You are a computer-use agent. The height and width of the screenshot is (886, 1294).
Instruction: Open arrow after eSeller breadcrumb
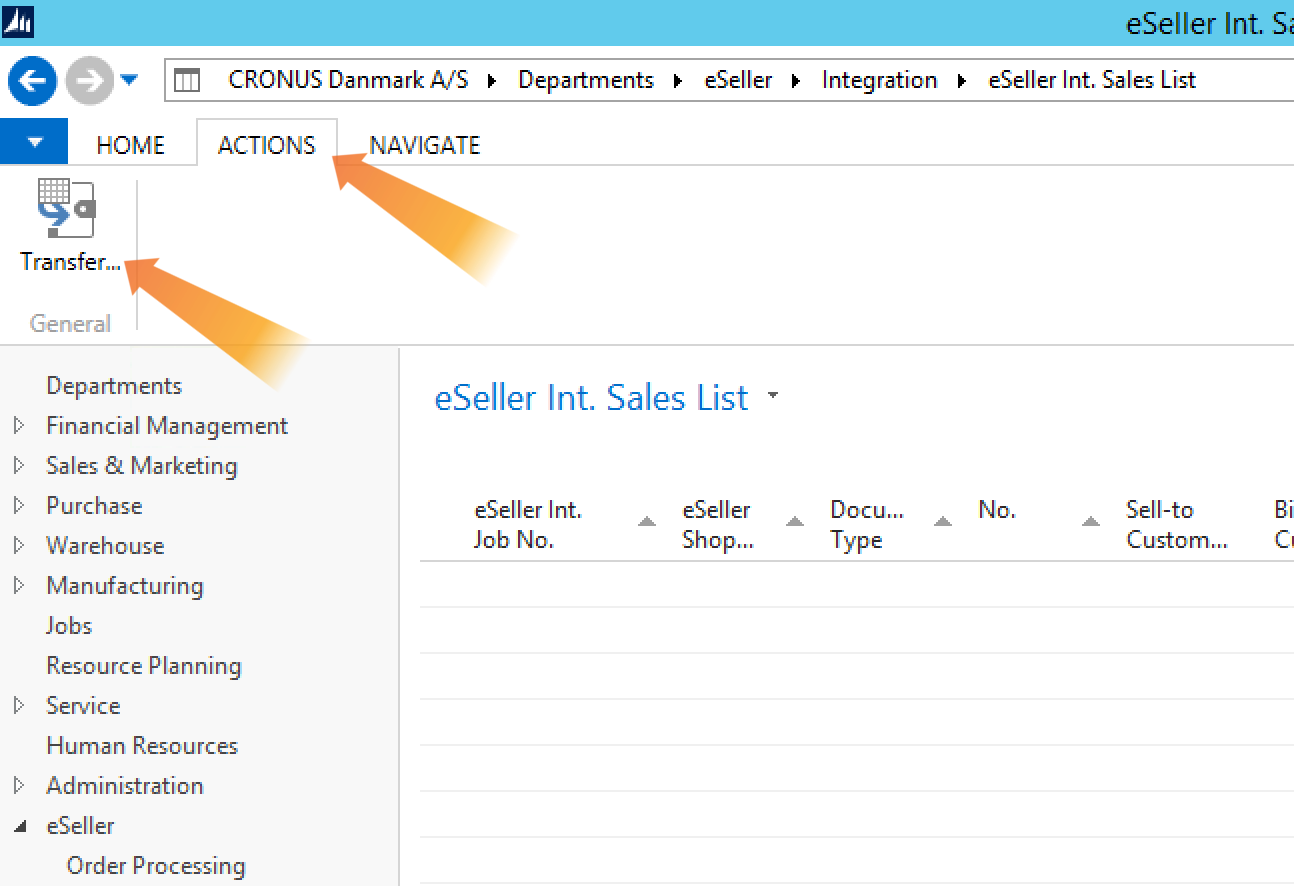[x=797, y=81]
